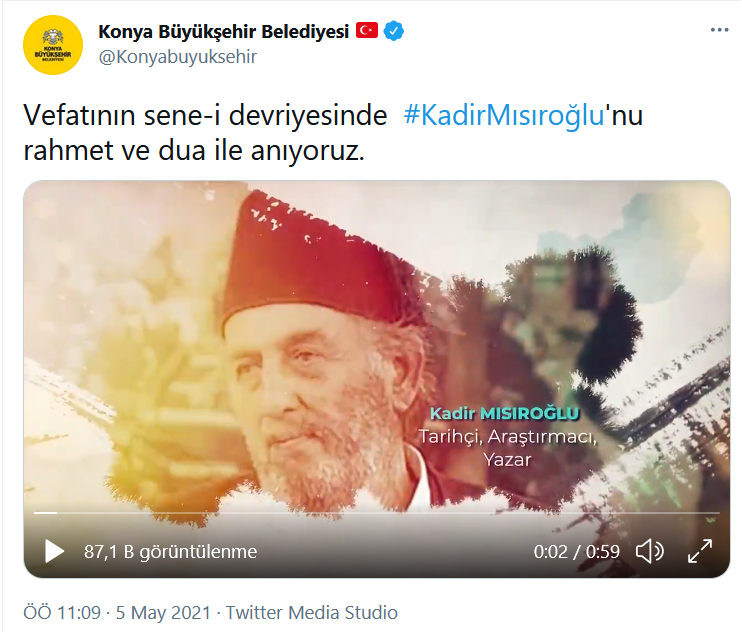Open Konya Büyükşehir Belediyesi profile name

223,32
